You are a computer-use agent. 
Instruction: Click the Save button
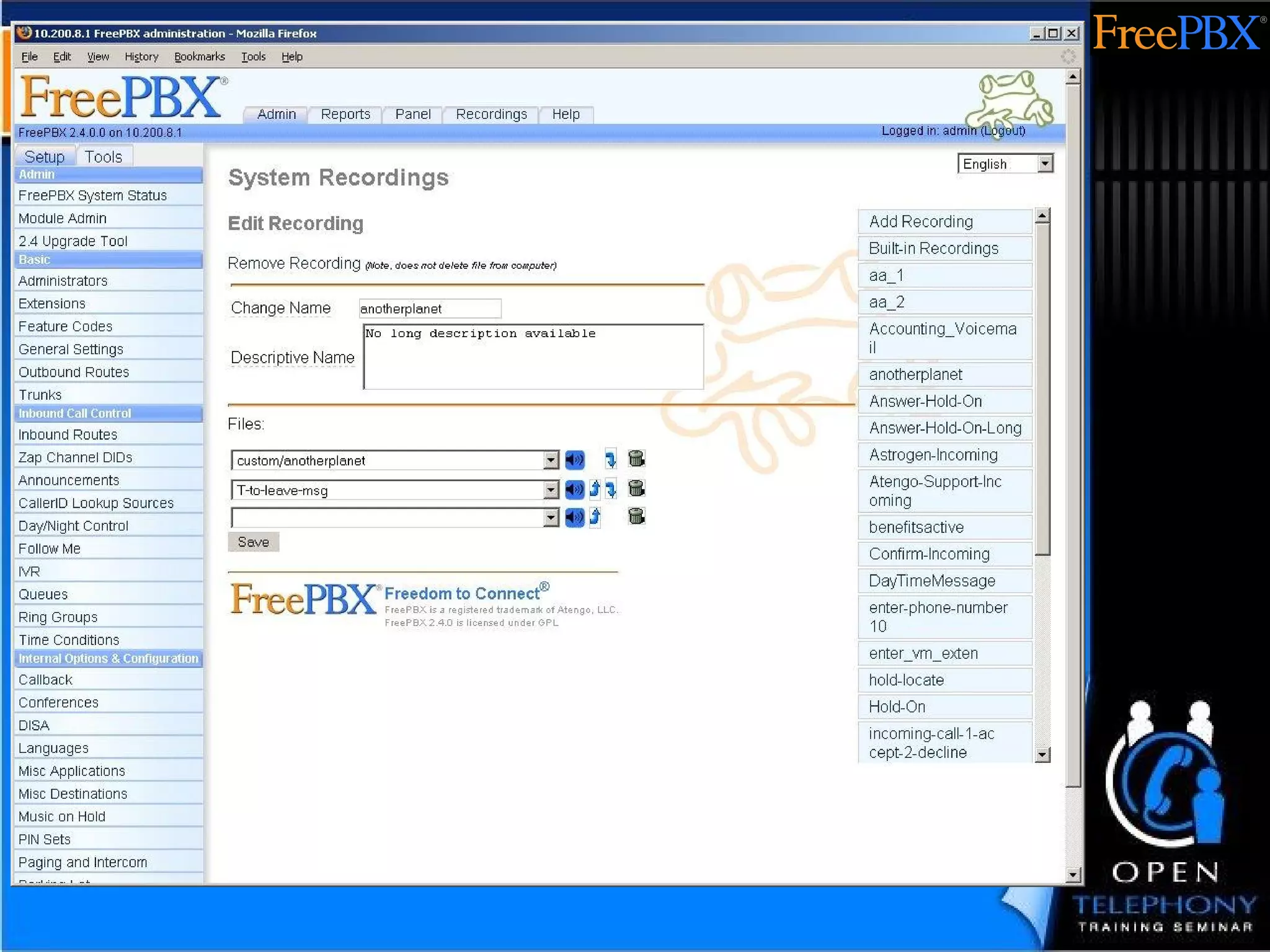click(x=253, y=542)
